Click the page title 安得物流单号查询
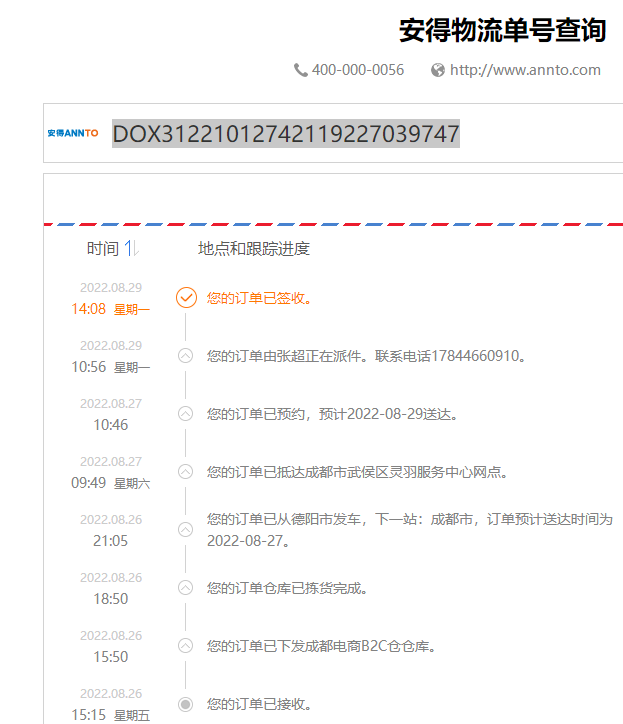This screenshot has height=724, width=623. click(x=502, y=30)
